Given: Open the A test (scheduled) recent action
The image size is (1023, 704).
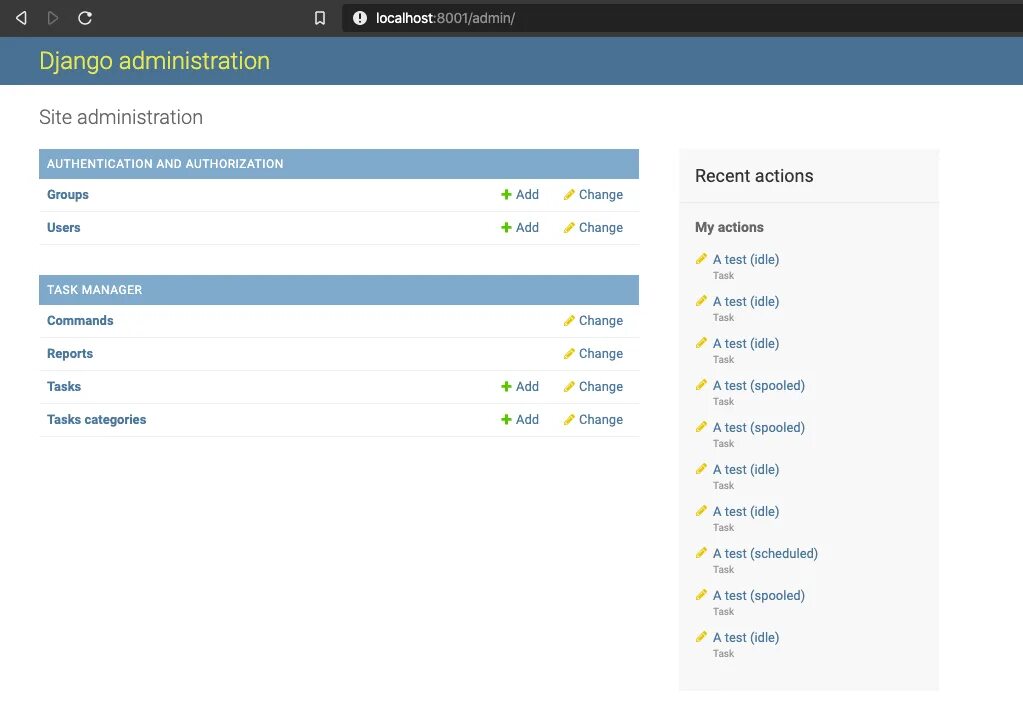Looking at the screenshot, I should (765, 553).
